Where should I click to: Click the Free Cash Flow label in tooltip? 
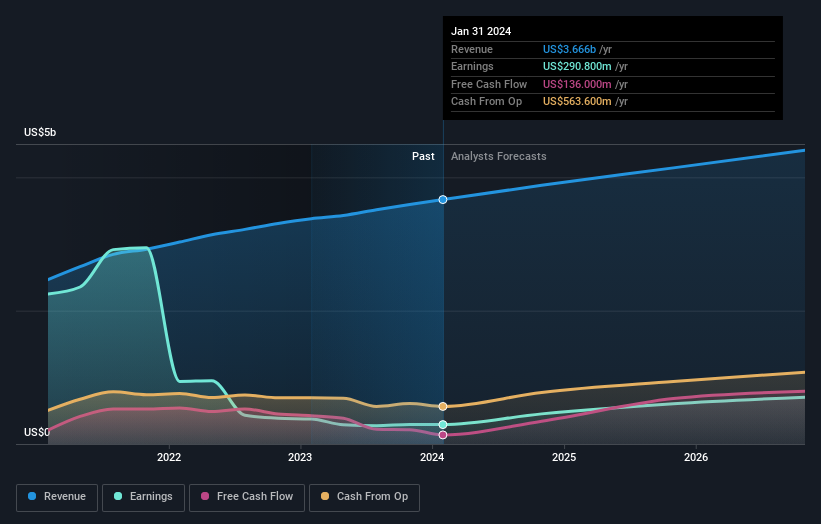point(489,84)
